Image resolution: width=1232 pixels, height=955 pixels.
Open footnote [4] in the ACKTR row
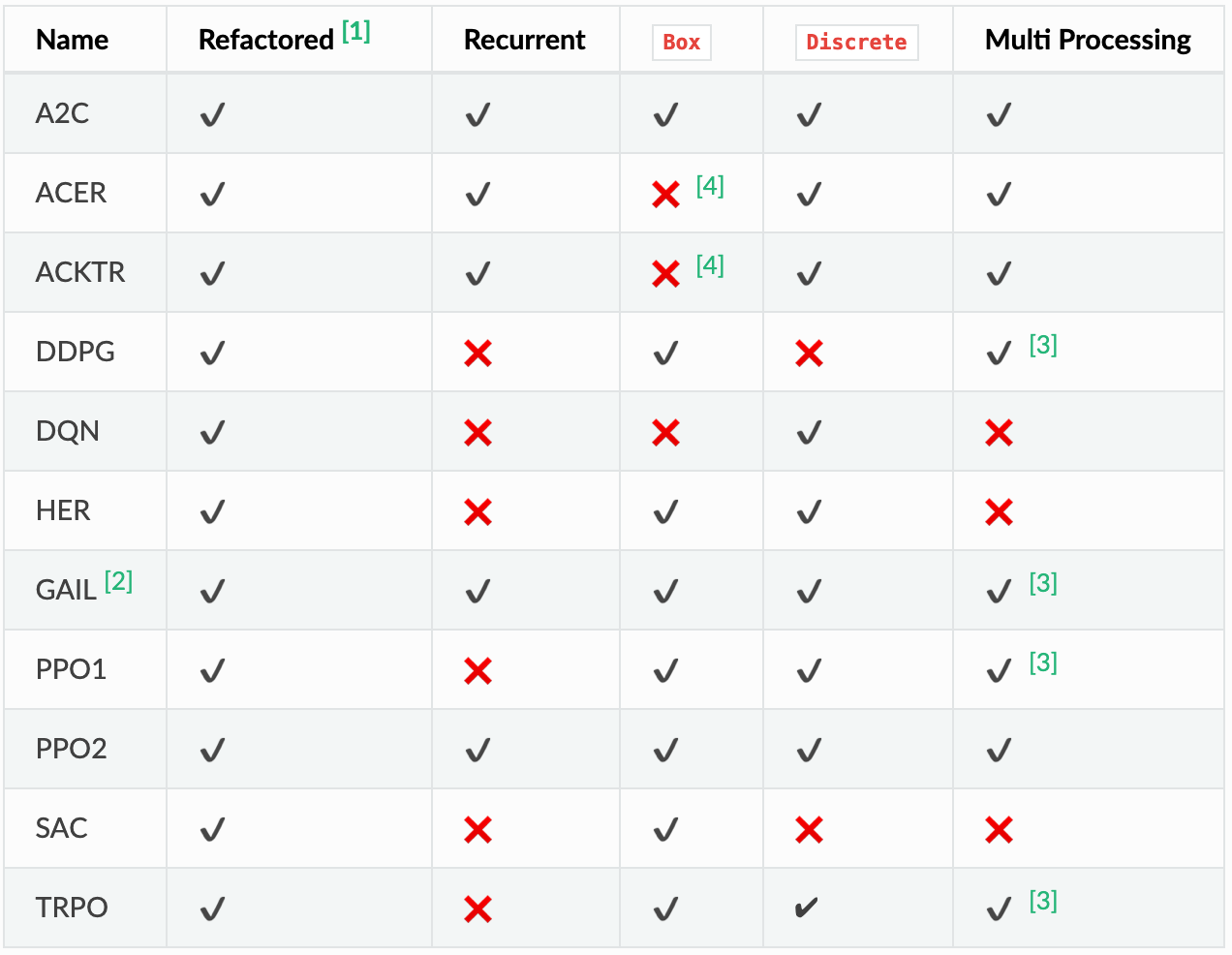click(x=710, y=265)
